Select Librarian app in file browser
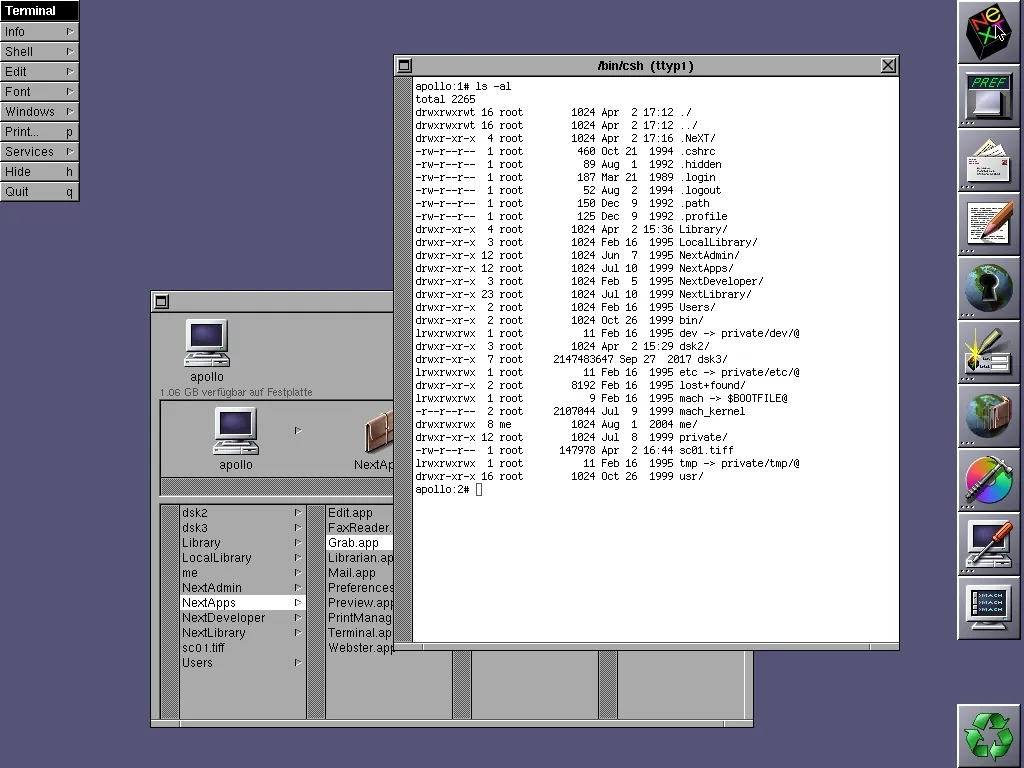 (x=359, y=558)
